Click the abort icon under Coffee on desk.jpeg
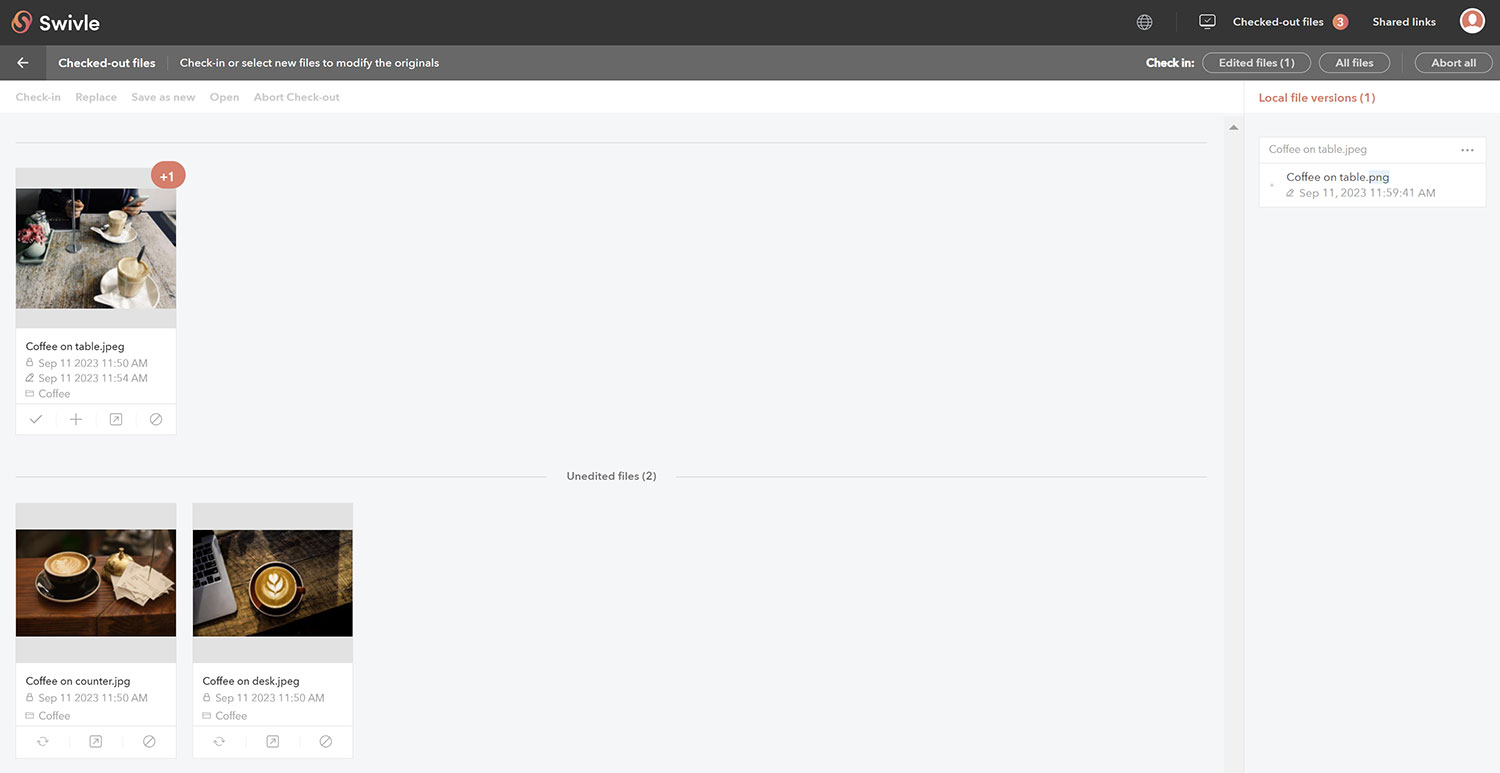 pos(325,741)
